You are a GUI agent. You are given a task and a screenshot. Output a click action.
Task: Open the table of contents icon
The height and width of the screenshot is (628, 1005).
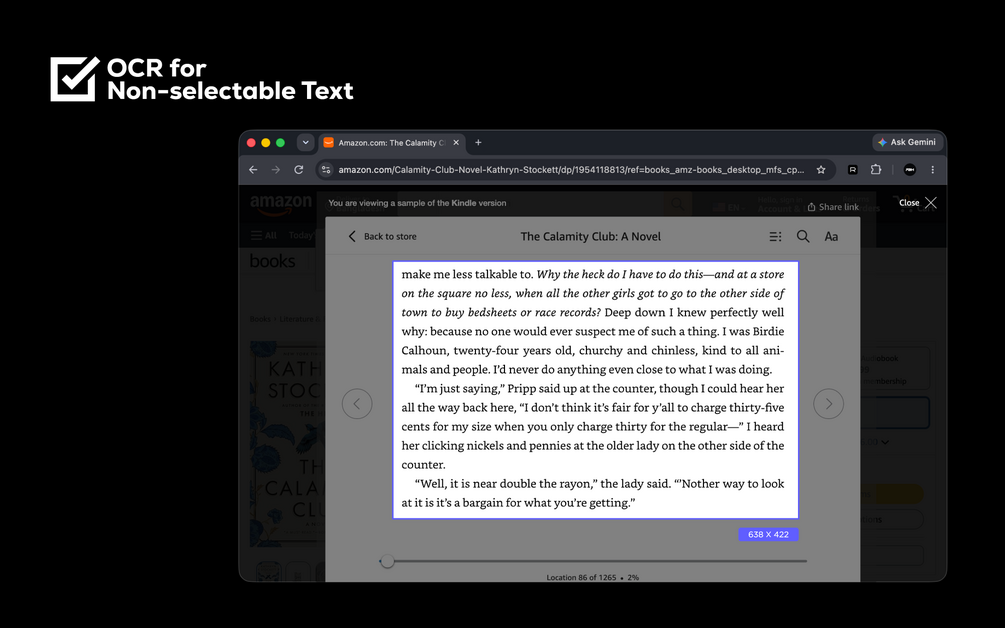(x=775, y=236)
